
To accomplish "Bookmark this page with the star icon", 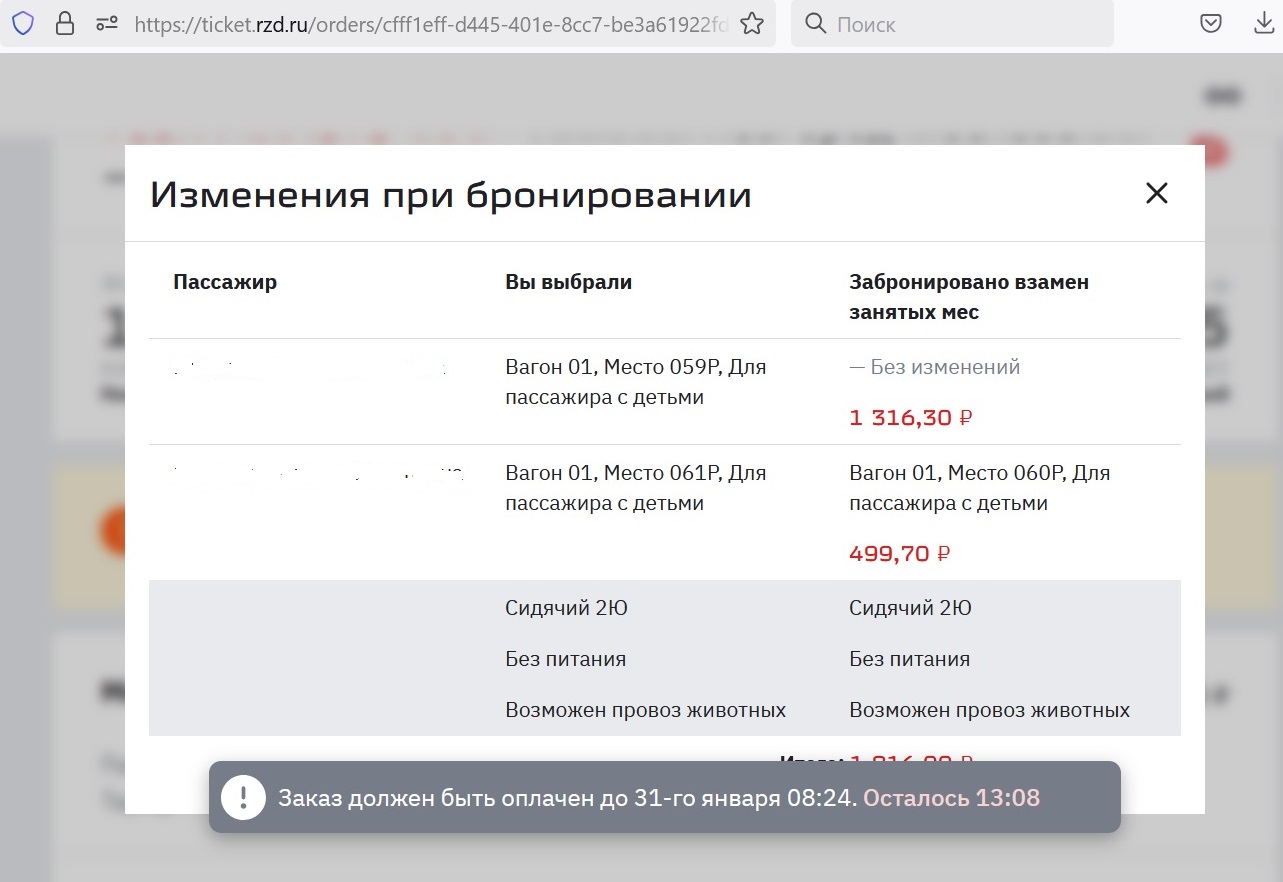I will pyautogui.click(x=752, y=24).
